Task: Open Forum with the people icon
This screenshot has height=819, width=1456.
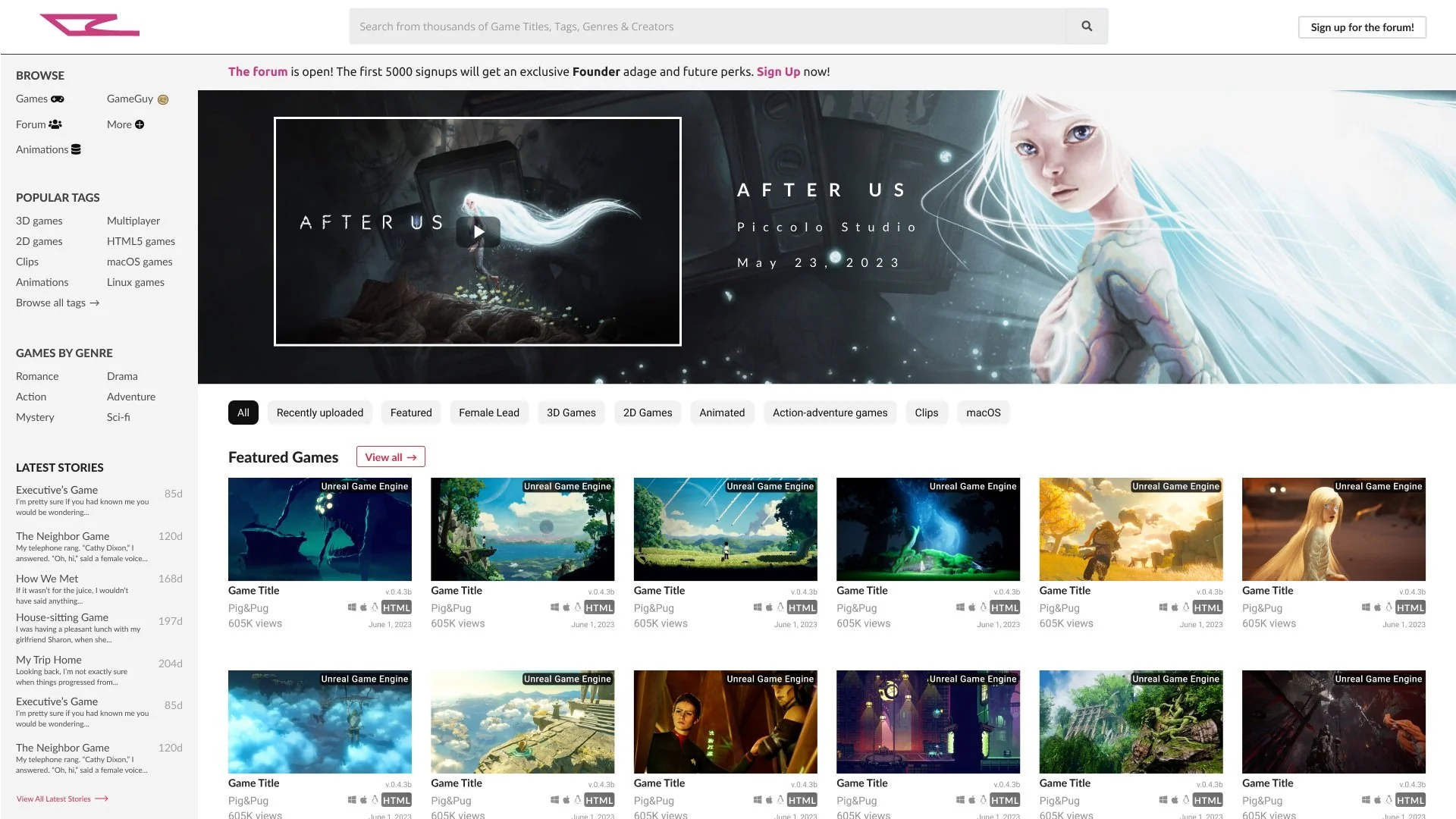Action: pos(39,124)
